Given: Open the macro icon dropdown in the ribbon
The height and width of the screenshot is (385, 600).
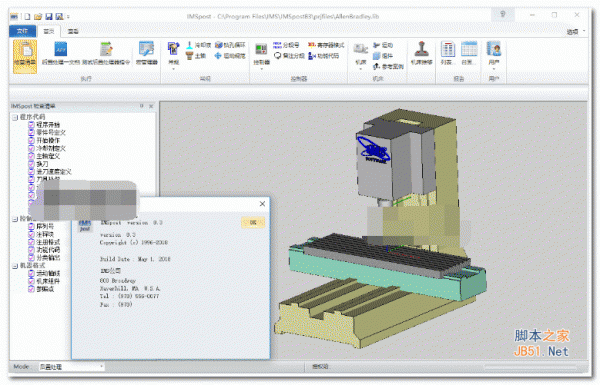Looking at the screenshot, I should (x=173, y=69).
